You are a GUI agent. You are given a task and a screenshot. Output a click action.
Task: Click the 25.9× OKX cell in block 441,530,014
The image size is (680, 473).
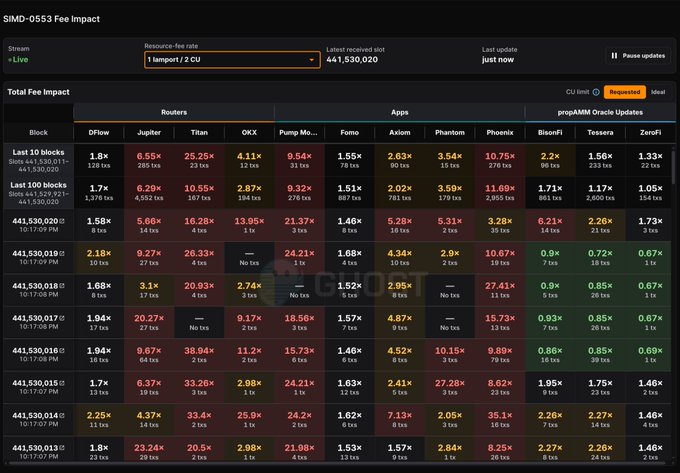point(249,420)
